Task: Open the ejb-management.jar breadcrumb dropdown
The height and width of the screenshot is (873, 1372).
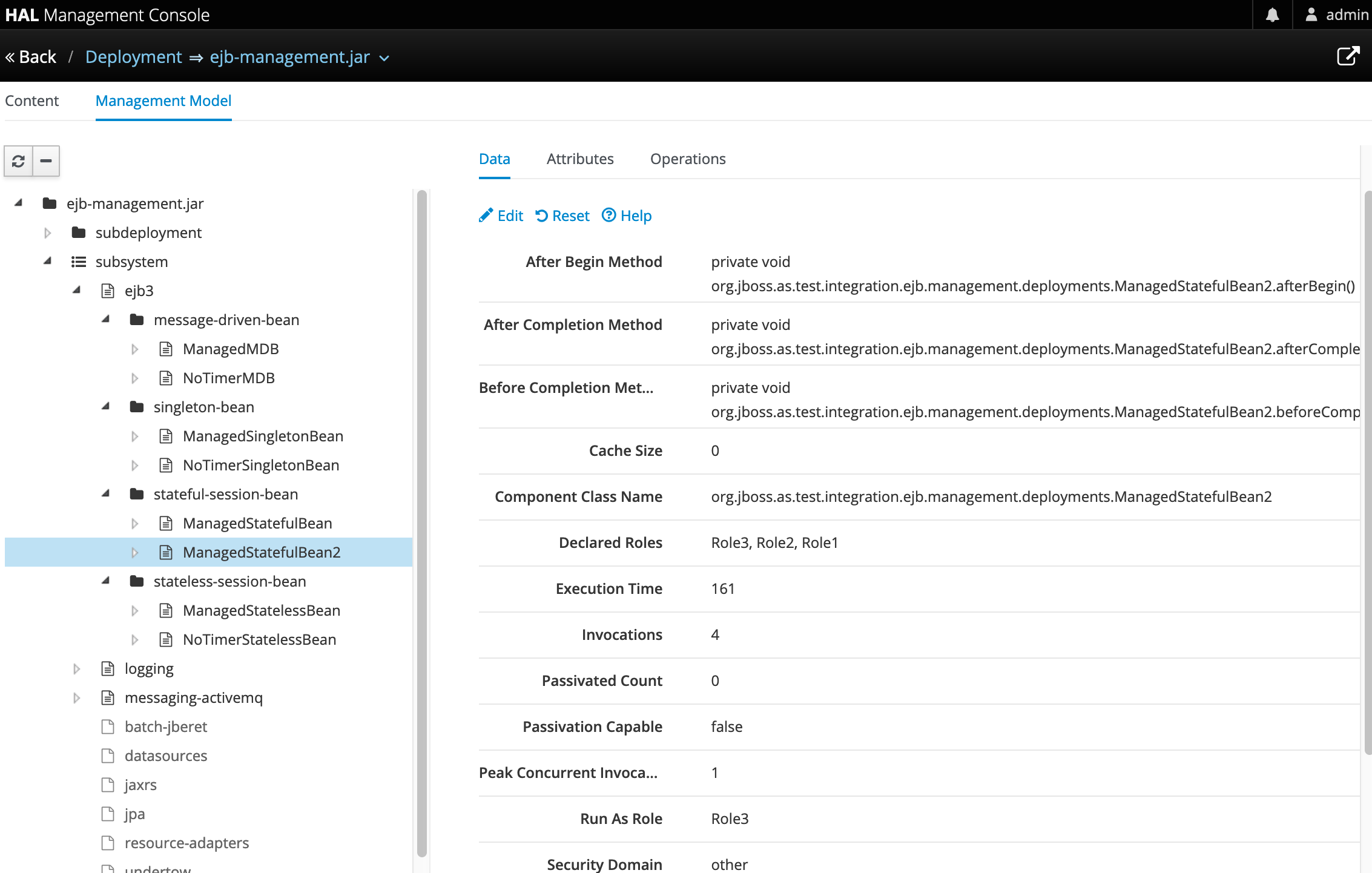Action: coord(384,58)
